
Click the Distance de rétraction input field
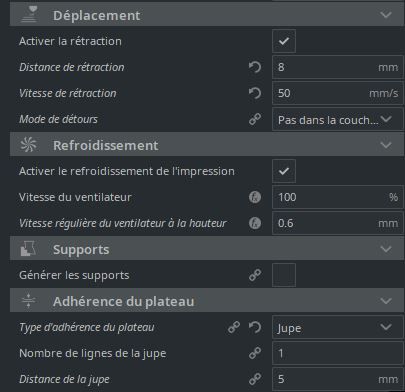coord(338,67)
